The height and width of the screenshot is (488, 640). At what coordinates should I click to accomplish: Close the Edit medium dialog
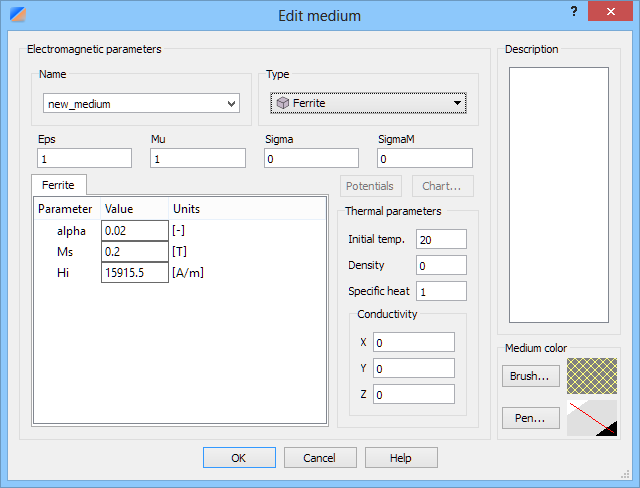click(610, 11)
